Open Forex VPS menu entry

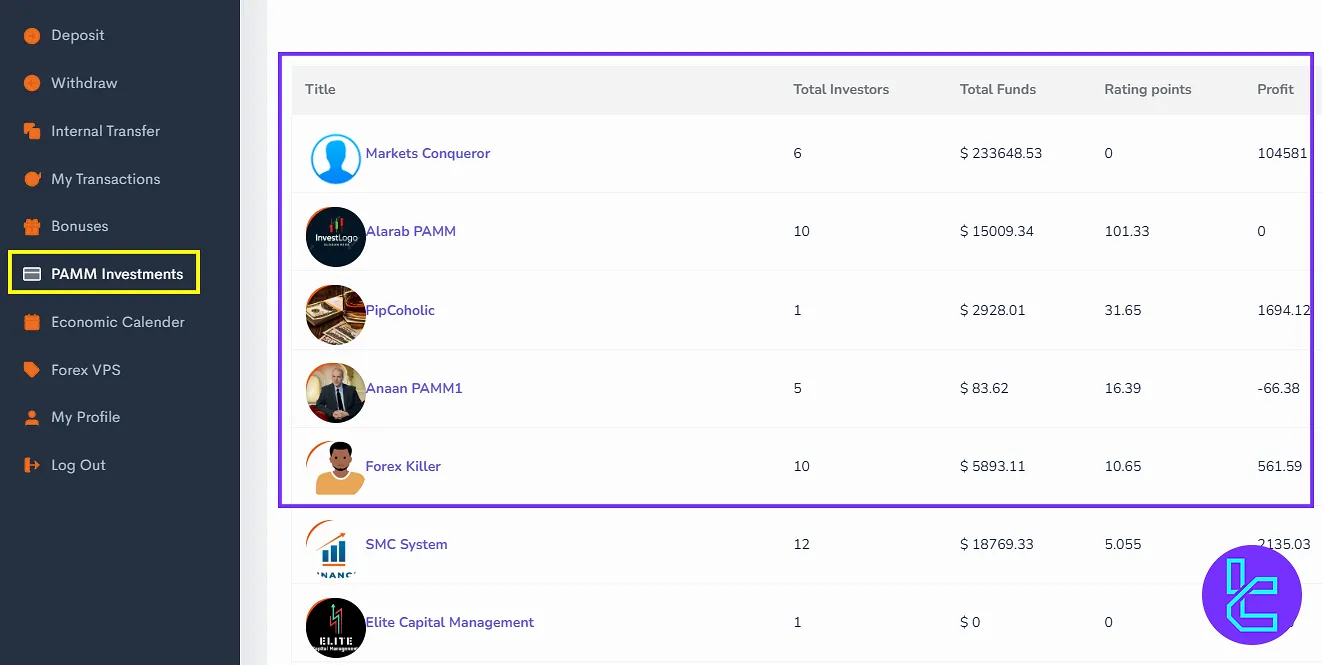[86, 370]
